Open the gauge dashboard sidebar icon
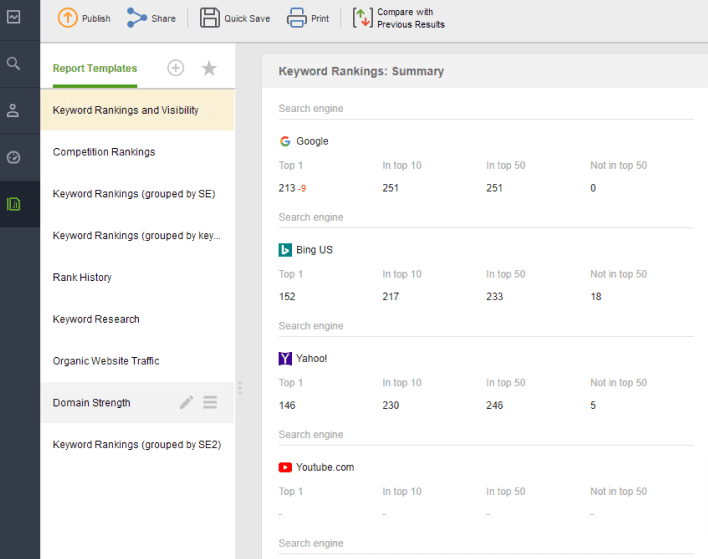Image resolution: width=708 pixels, height=559 pixels. point(14,158)
